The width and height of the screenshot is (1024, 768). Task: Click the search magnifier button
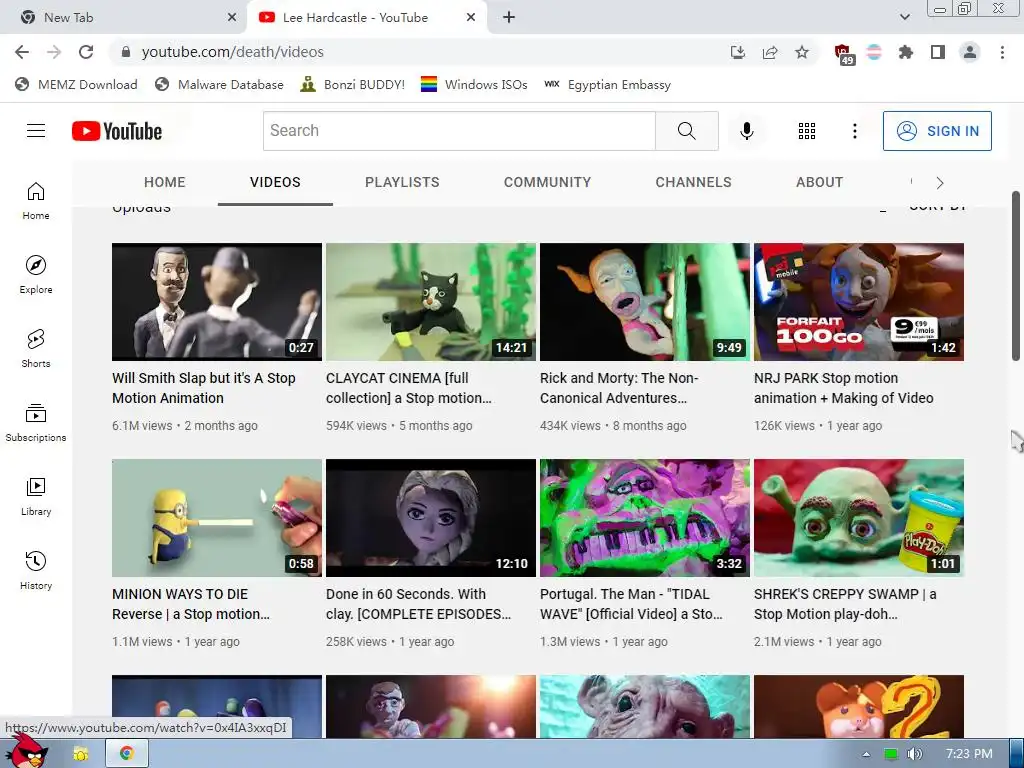686,131
